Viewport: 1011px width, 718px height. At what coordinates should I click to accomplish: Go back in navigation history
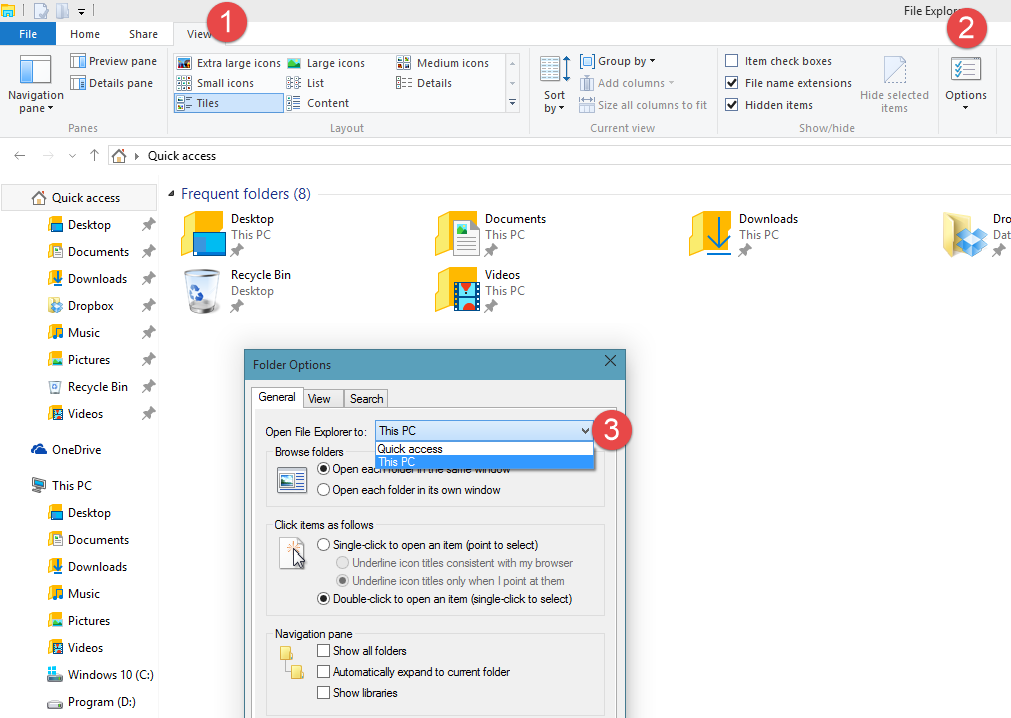click(20, 155)
